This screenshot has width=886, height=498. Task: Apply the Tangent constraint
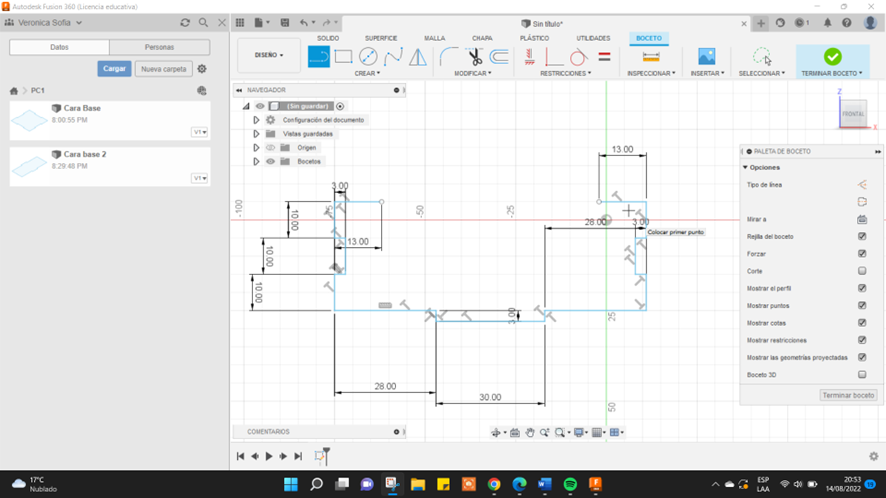pos(579,57)
